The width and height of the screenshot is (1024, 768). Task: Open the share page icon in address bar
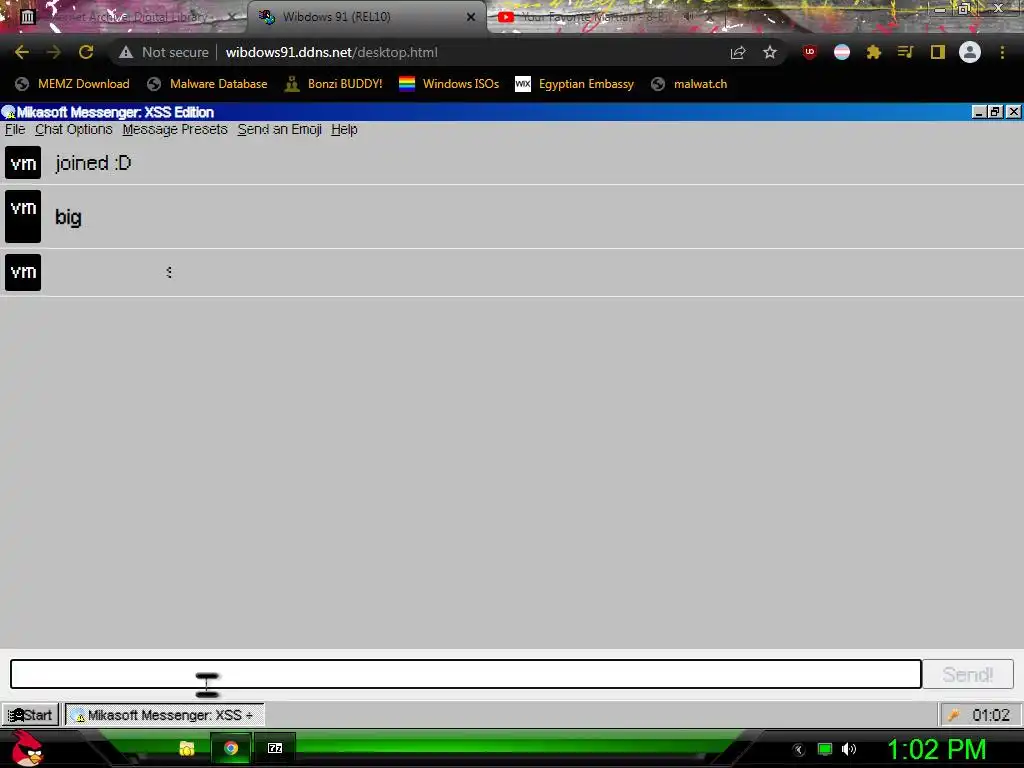[738, 52]
